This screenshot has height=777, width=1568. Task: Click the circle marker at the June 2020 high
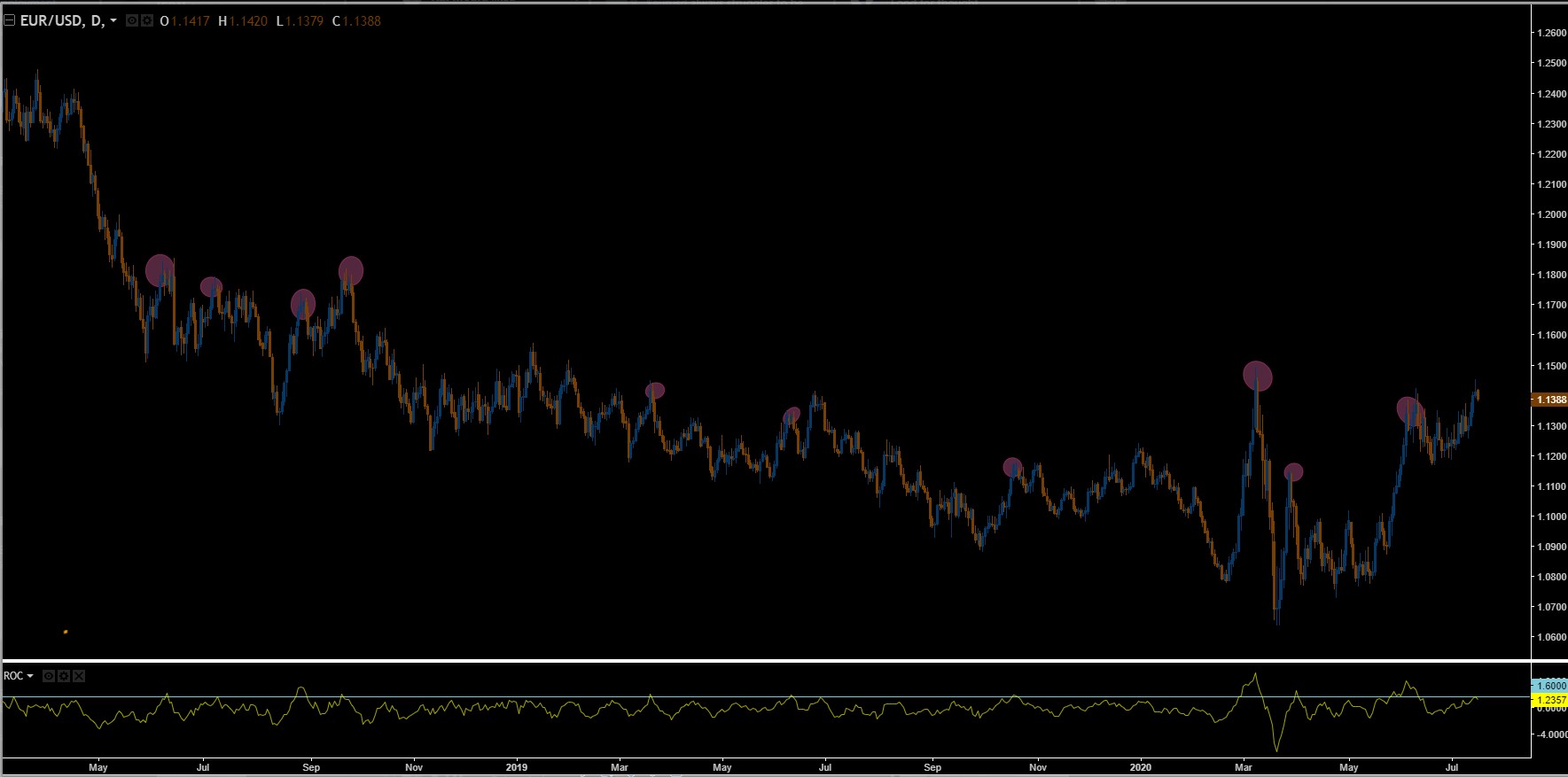pos(1410,410)
